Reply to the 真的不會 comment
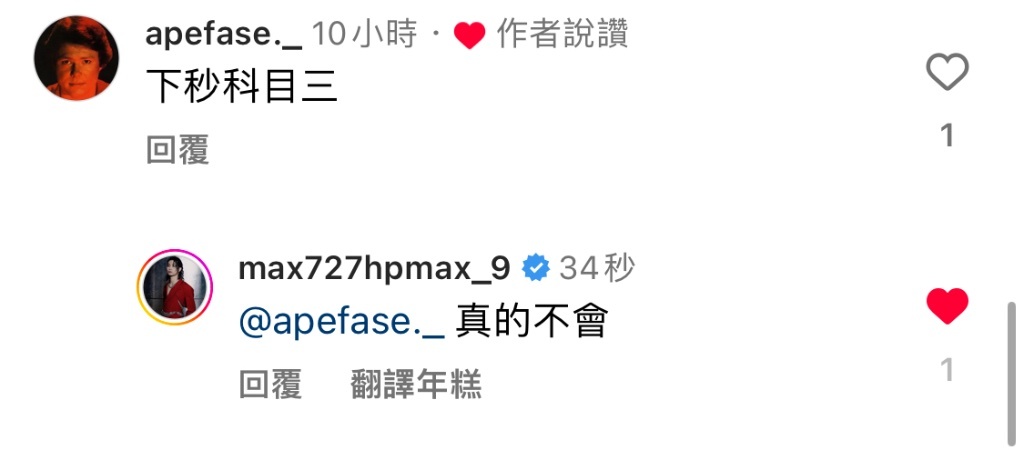 click(x=270, y=383)
